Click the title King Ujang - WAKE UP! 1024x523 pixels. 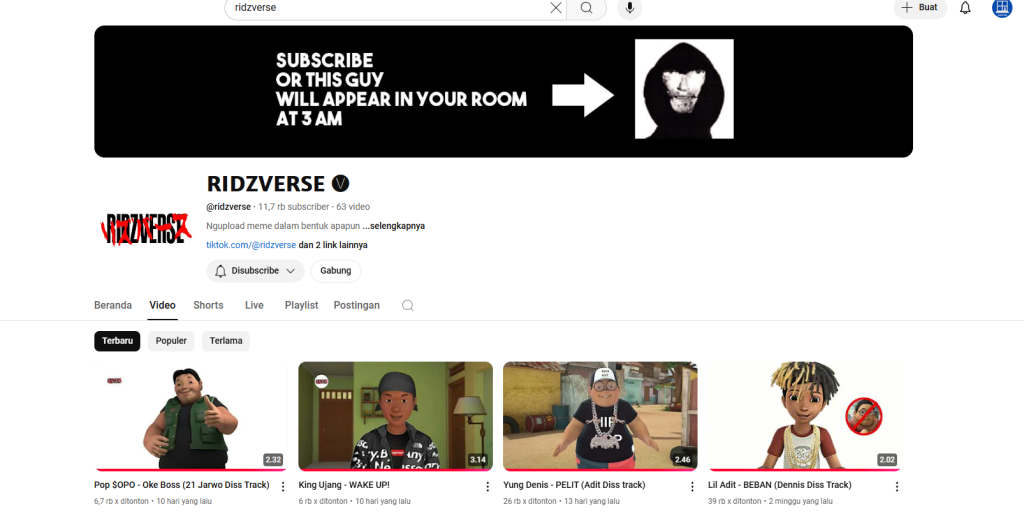[344, 485]
